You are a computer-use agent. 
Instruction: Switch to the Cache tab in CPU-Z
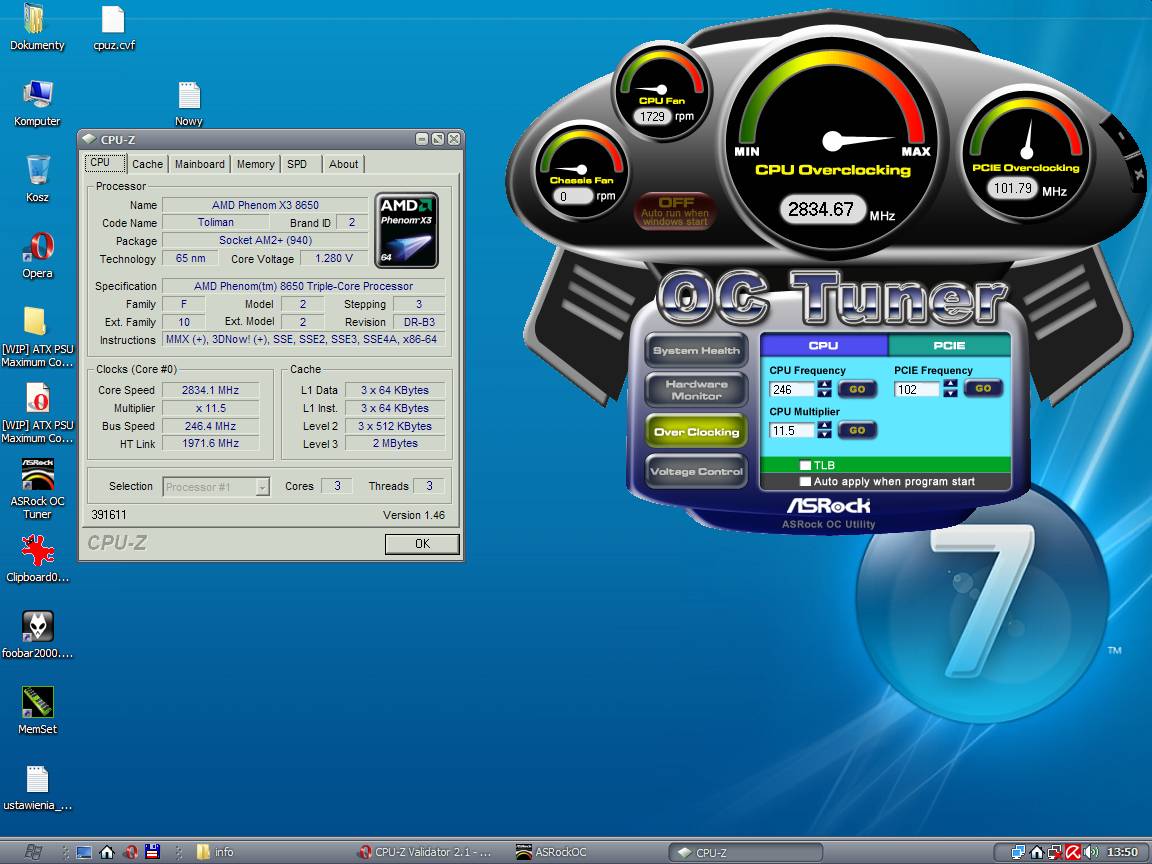tap(148, 165)
